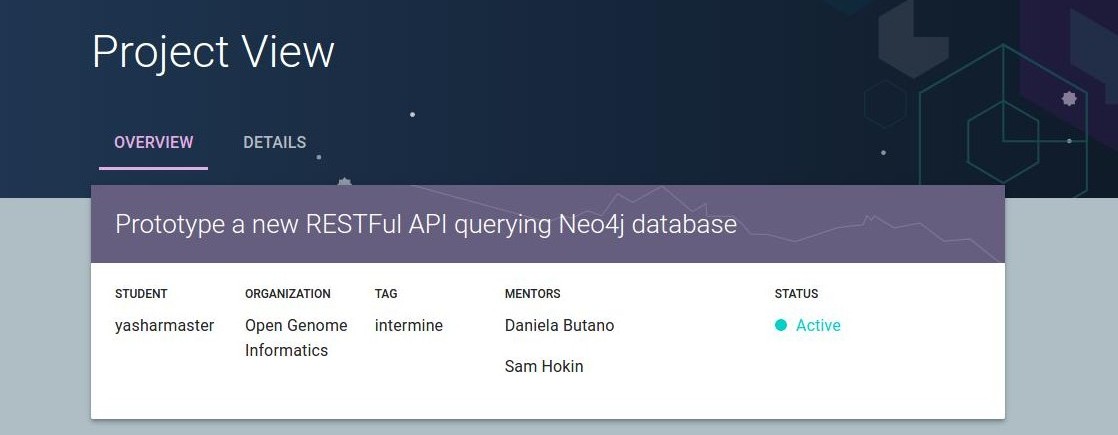Open the Details tab
The image size is (1118, 435).
[x=275, y=142]
